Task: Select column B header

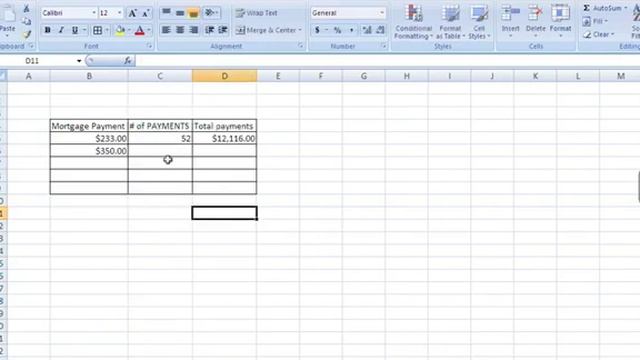Action: click(x=89, y=76)
